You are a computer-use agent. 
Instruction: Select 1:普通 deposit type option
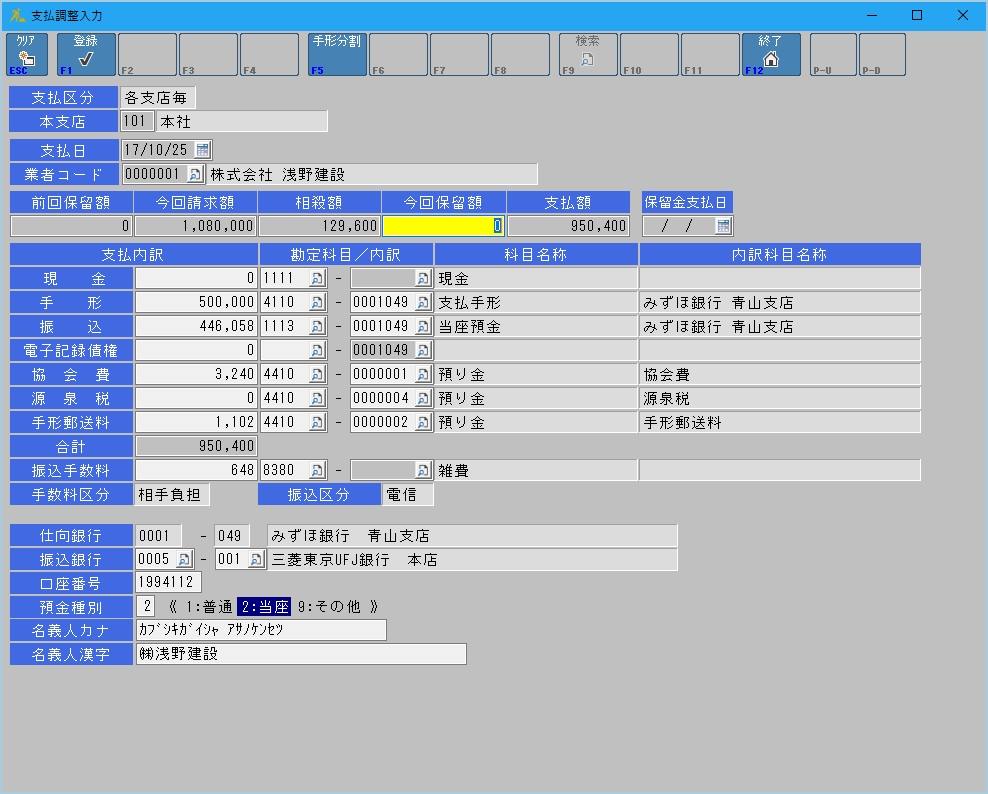210,607
